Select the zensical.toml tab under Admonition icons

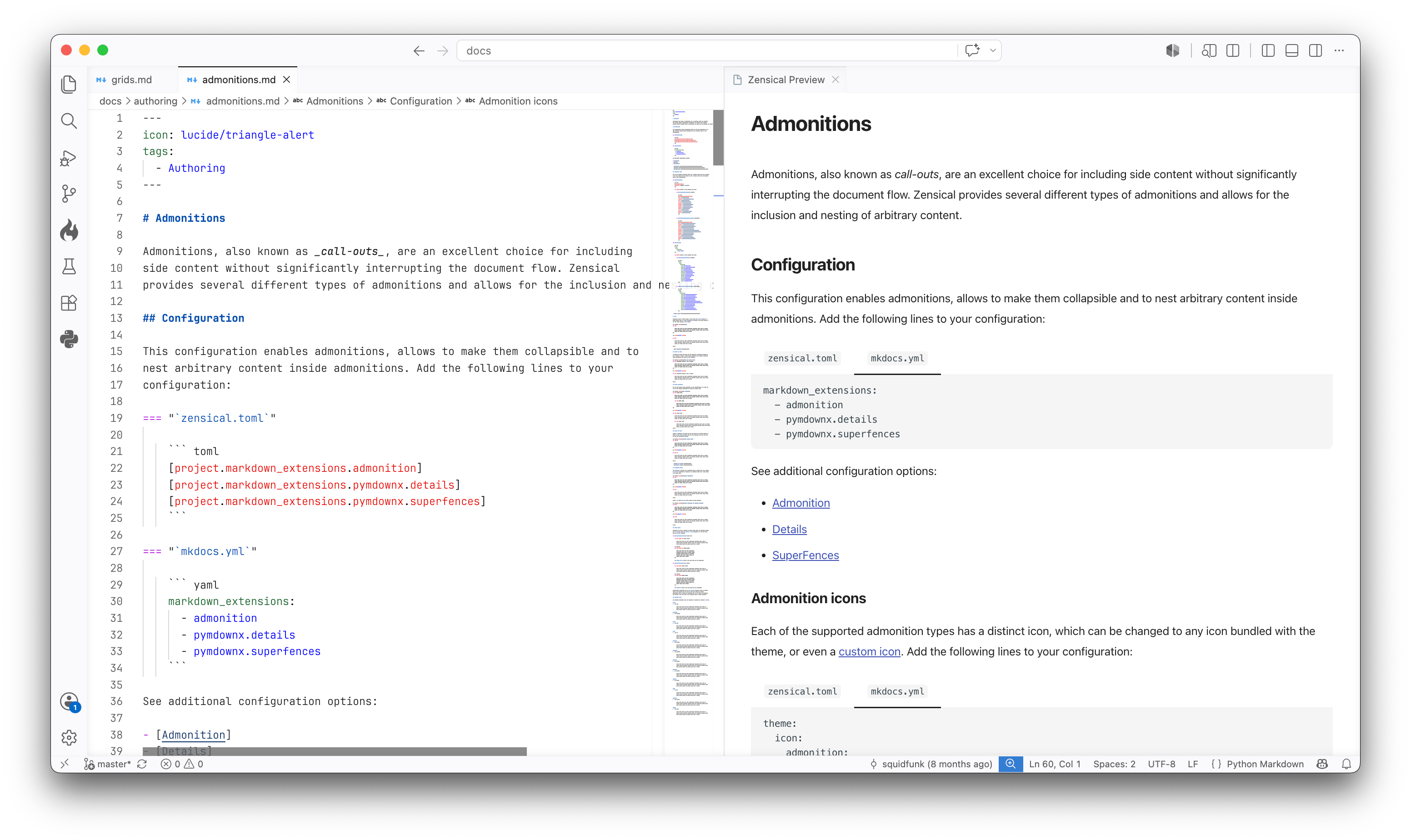point(802,691)
